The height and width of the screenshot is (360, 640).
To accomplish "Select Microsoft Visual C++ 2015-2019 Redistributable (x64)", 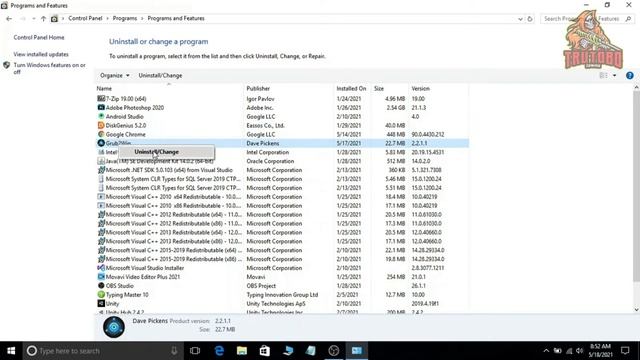I will coord(282,250).
